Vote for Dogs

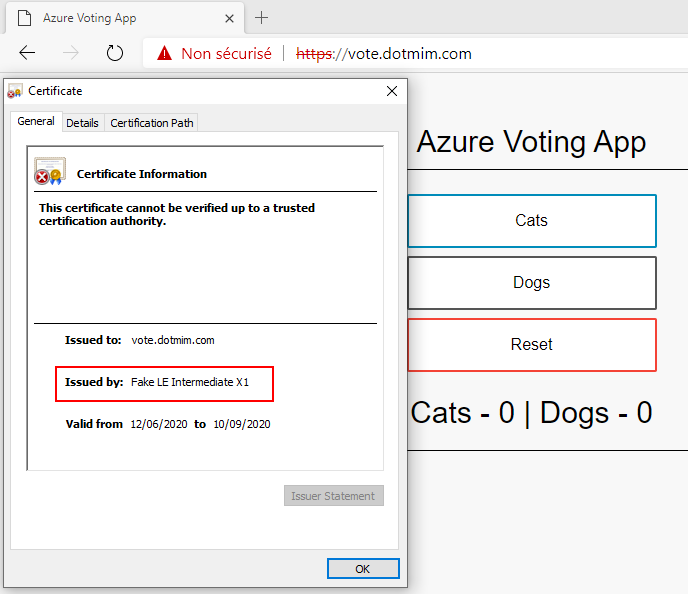[x=532, y=283]
